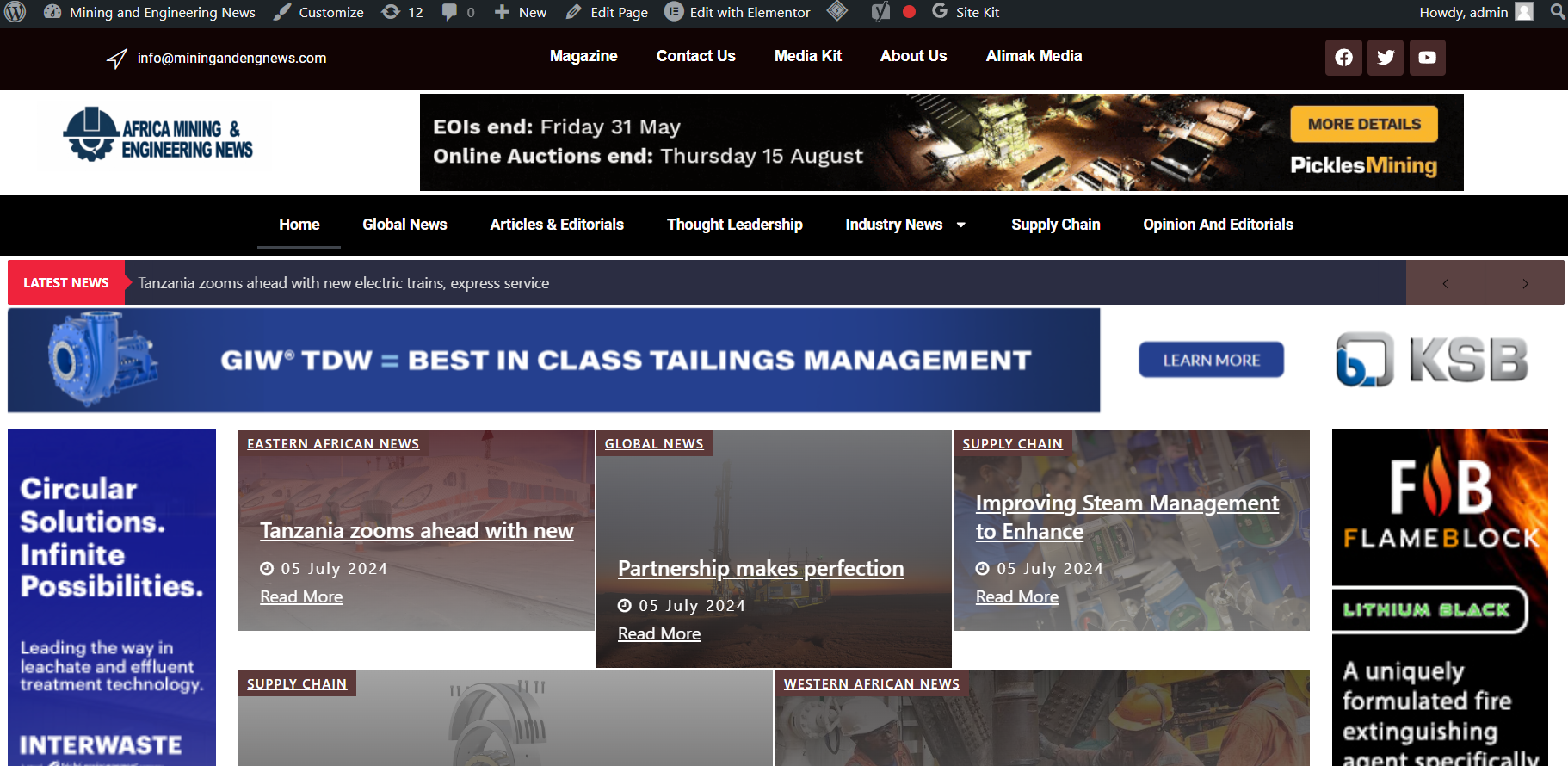1568x766 pixels.
Task: Open the Facebook social icon
Action: [x=1343, y=58]
